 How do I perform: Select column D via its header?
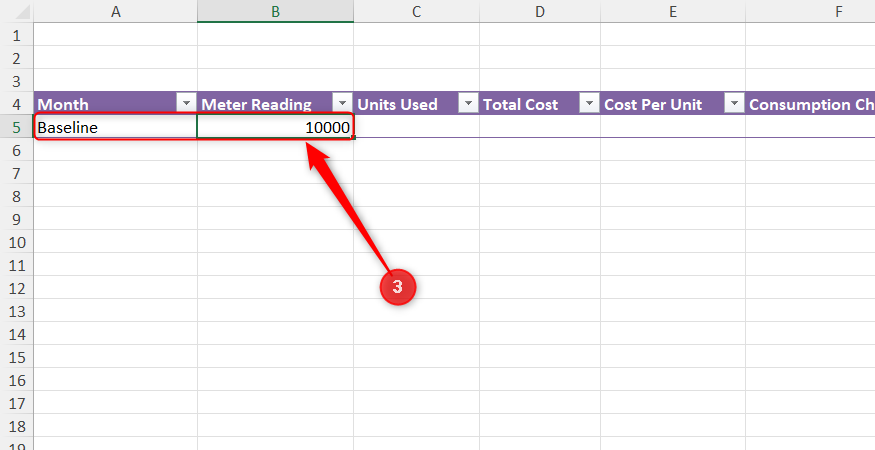pos(540,11)
